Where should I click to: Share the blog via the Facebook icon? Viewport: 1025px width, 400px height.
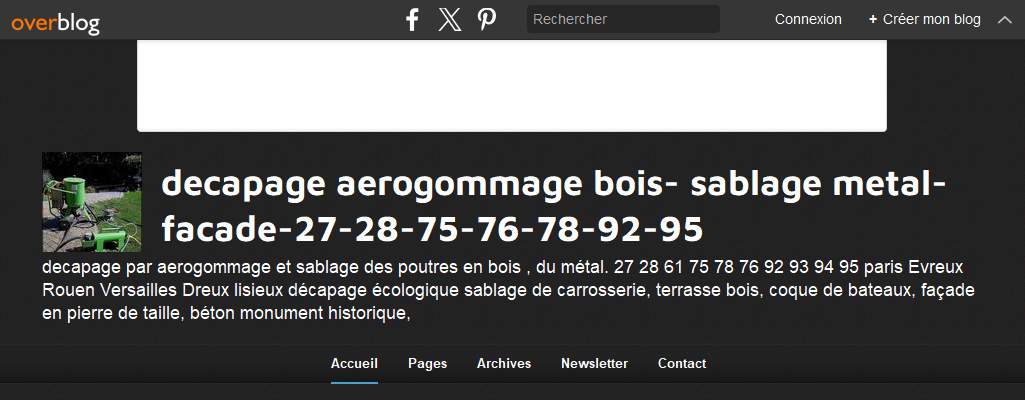click(412, 20)
